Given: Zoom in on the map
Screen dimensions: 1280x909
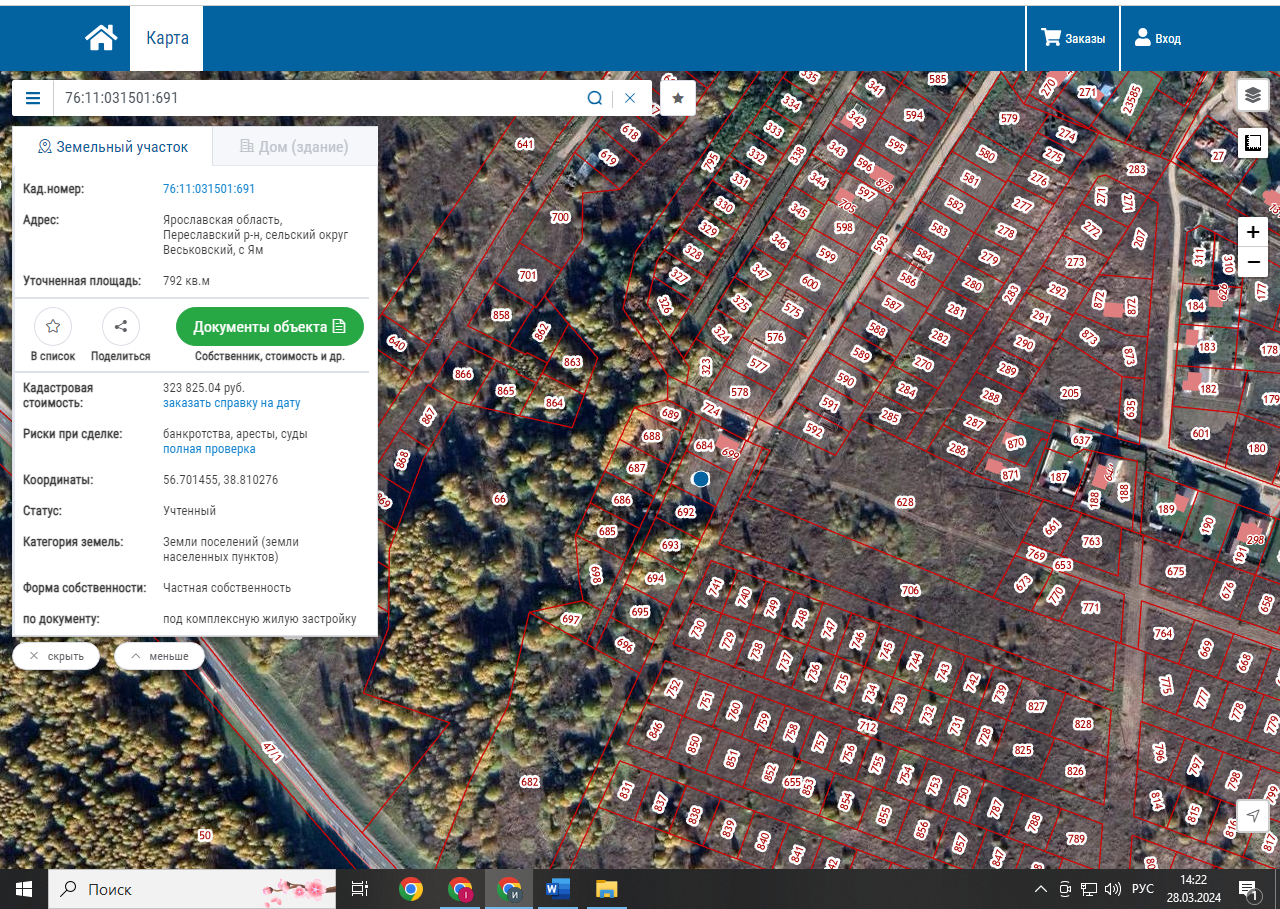Looking at the screenshot, I should click(1253, 232).
